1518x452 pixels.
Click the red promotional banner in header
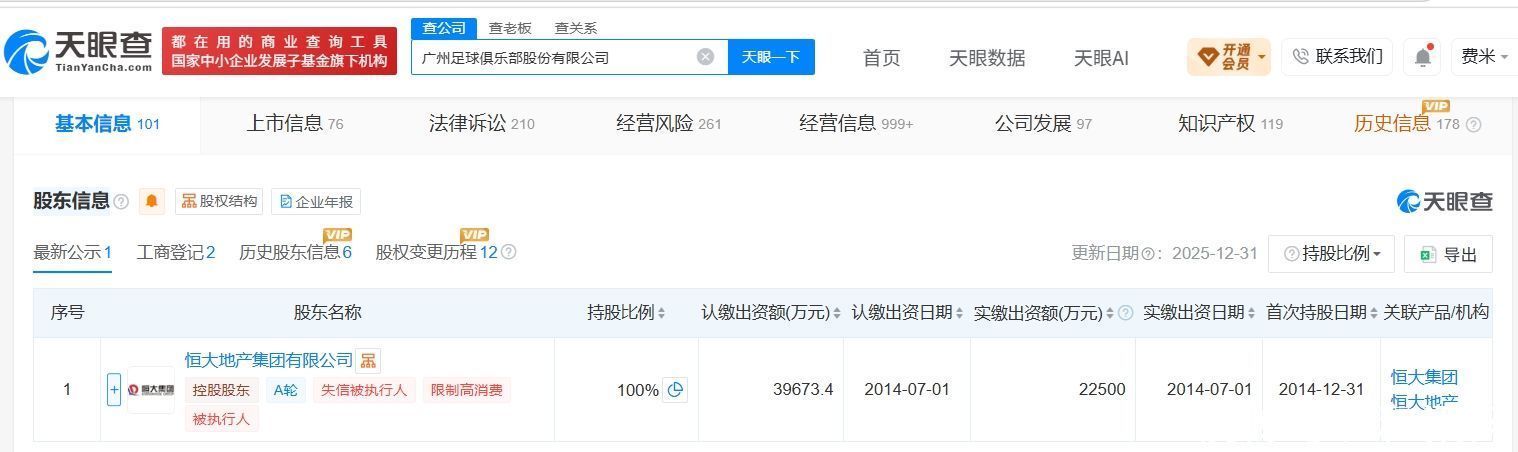(279, 51)
